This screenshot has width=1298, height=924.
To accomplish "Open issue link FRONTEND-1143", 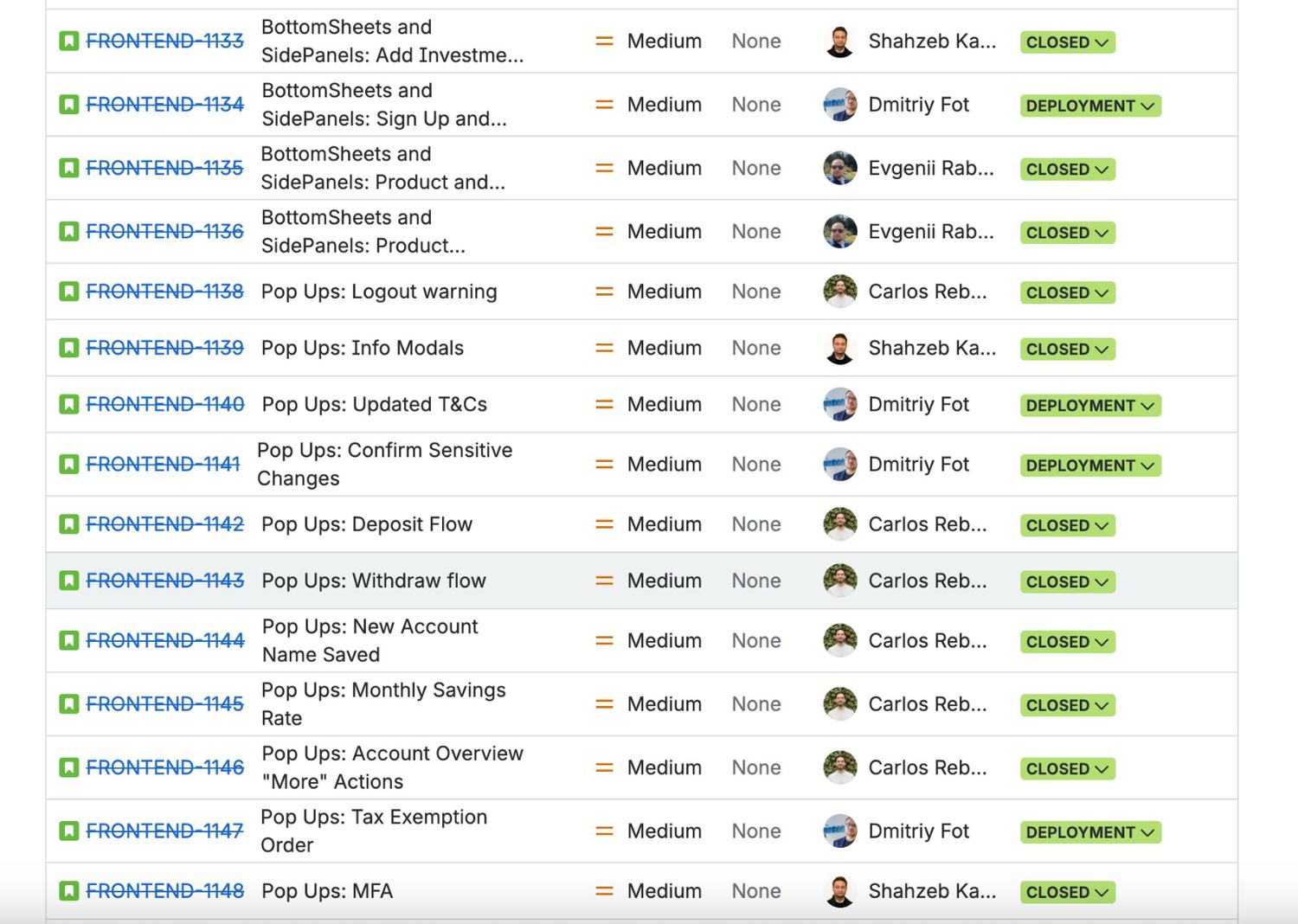I will (x=164, y=581).
